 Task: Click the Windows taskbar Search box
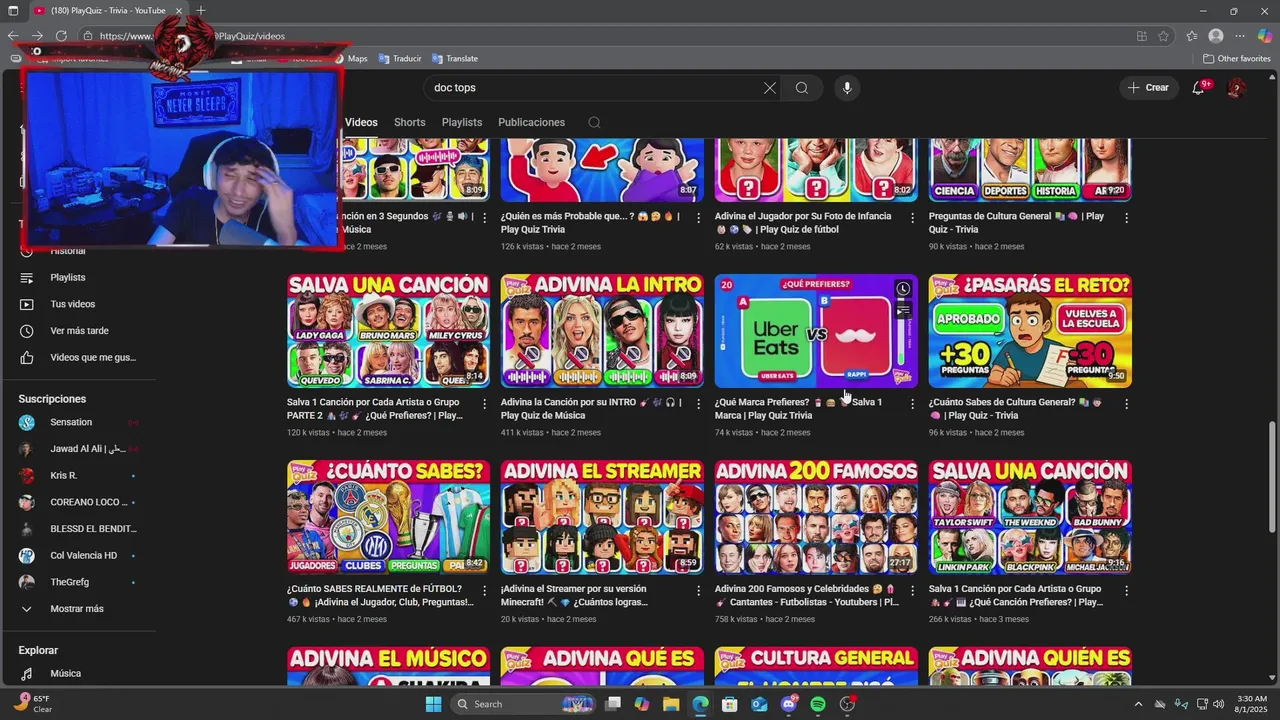click(525, 704)
